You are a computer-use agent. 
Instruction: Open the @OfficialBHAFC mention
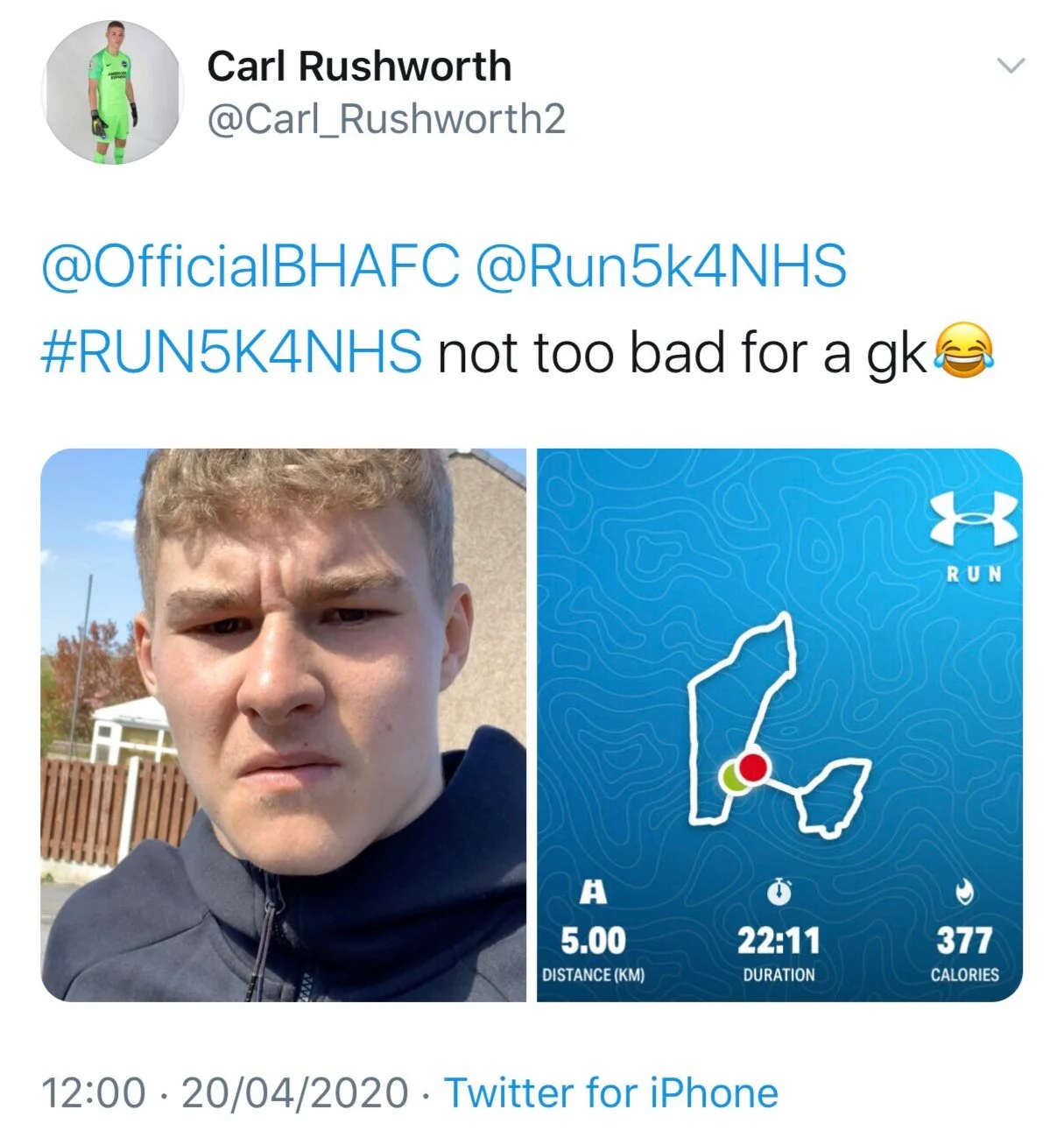pyautogui.click(x=250, y=265)
